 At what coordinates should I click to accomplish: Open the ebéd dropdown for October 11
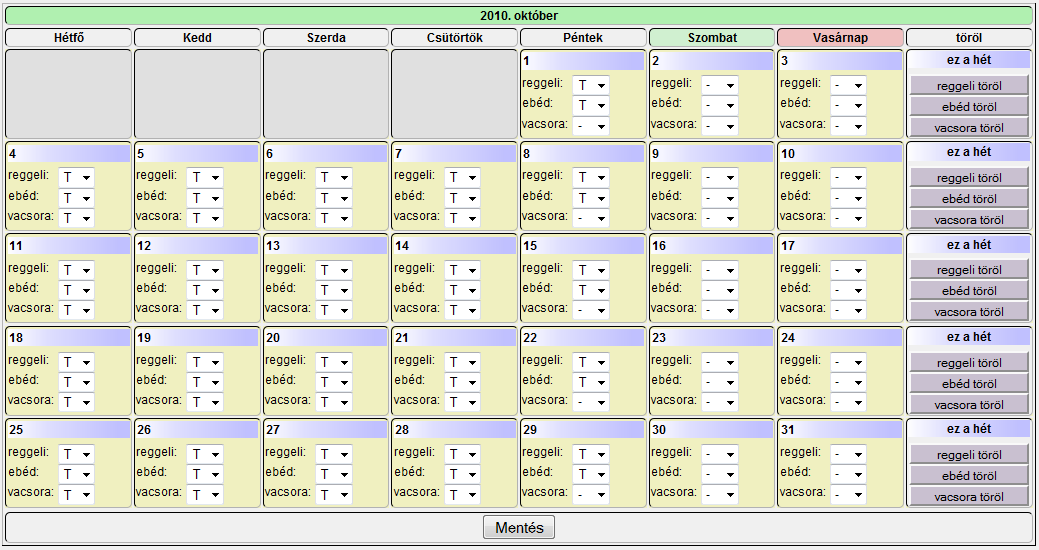click(76, 290)
